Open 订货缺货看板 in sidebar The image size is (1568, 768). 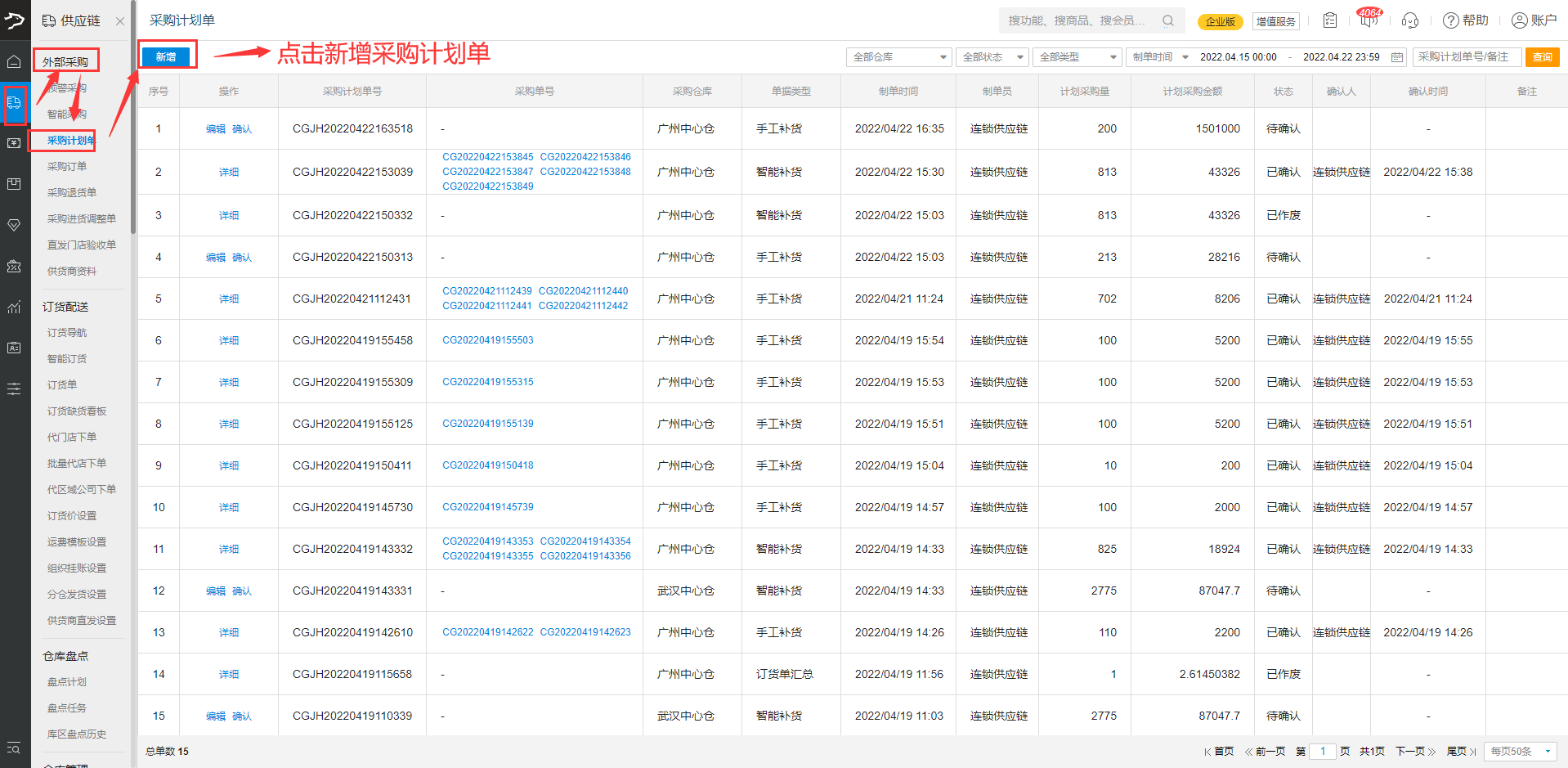[77, 411]
